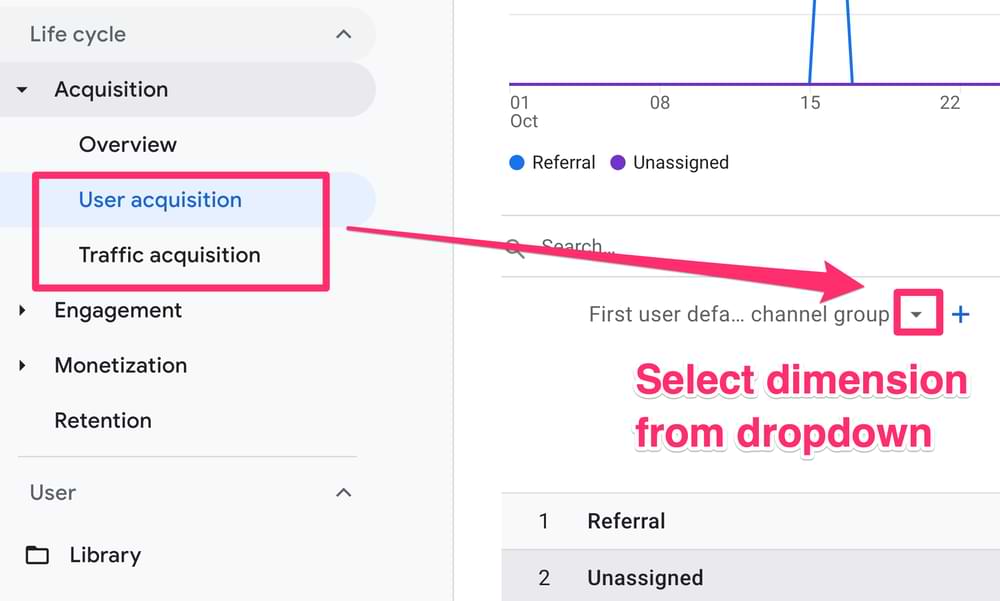
Task: Click the search magnifier icon
Action: click(x=515, y=248)
